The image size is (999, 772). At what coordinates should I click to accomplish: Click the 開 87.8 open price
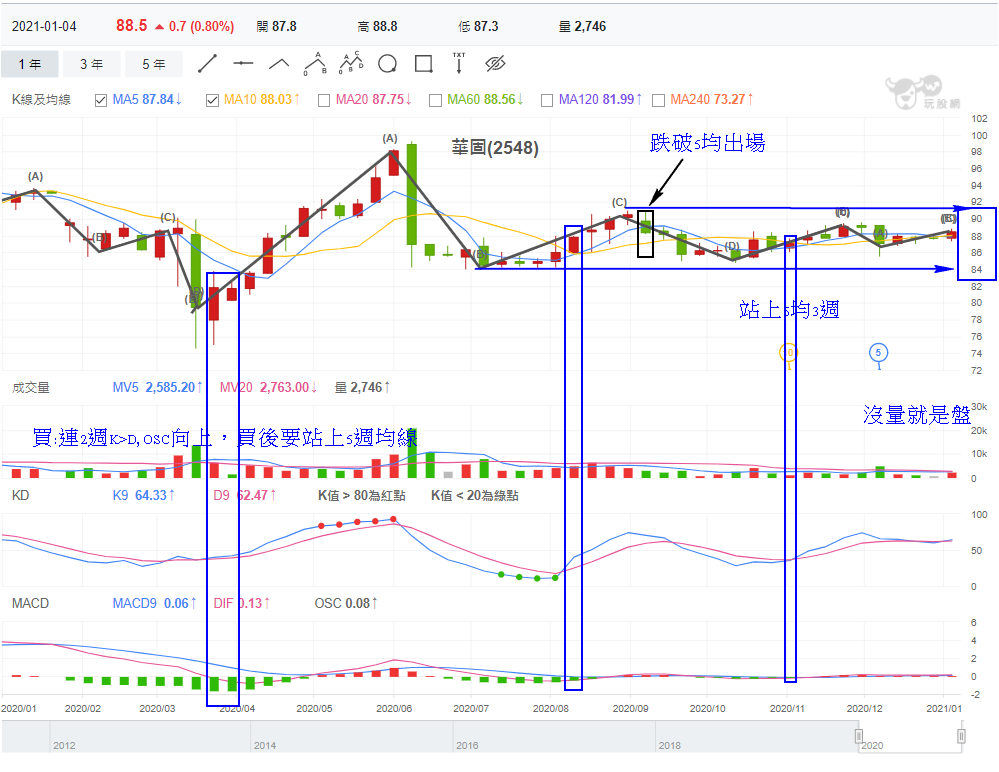[277, 26]
